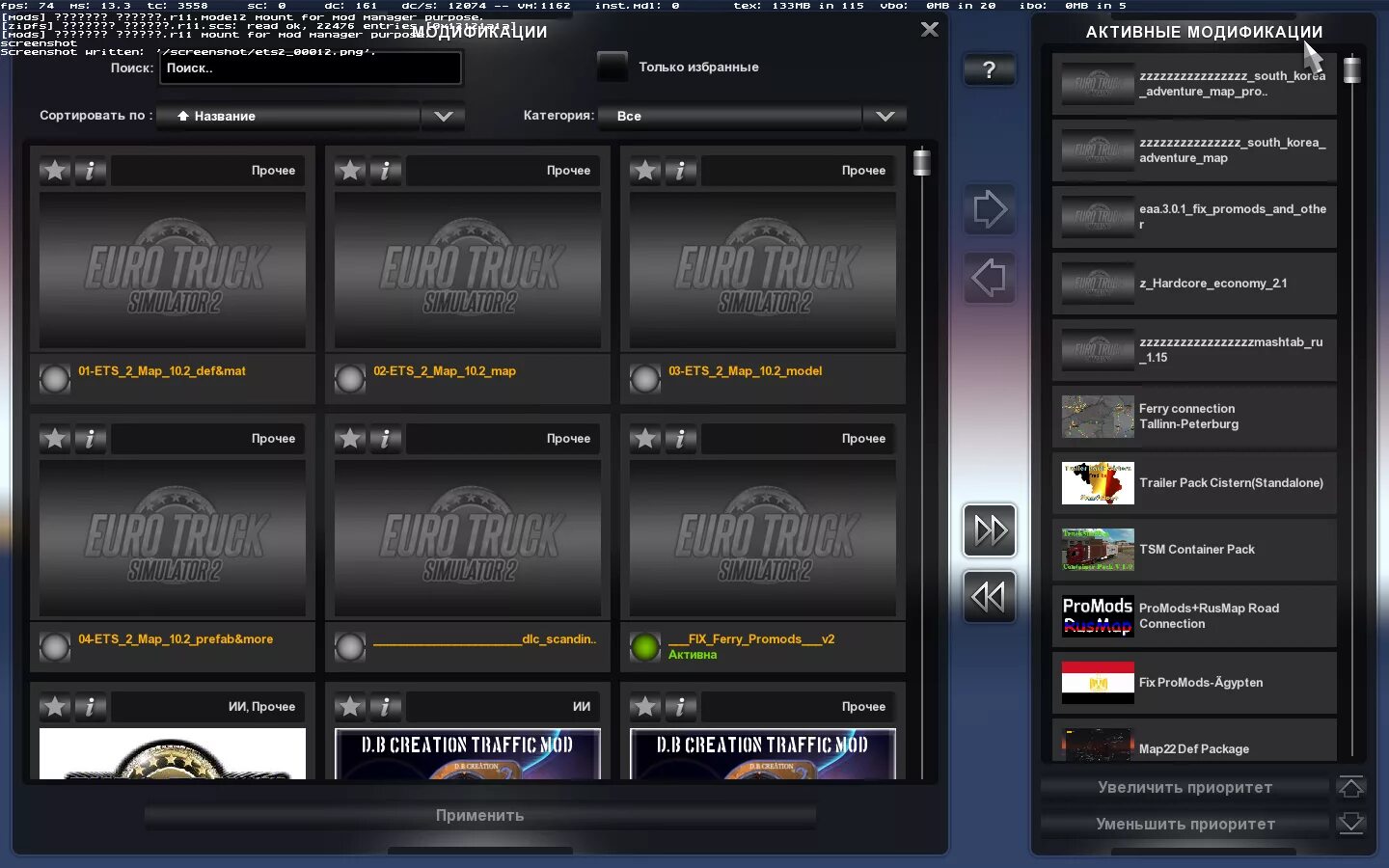Screen dimensions: 1389x868
Task: Favorite the ИИ D.B Creation Traffic mod
Action: coord(350,707)
